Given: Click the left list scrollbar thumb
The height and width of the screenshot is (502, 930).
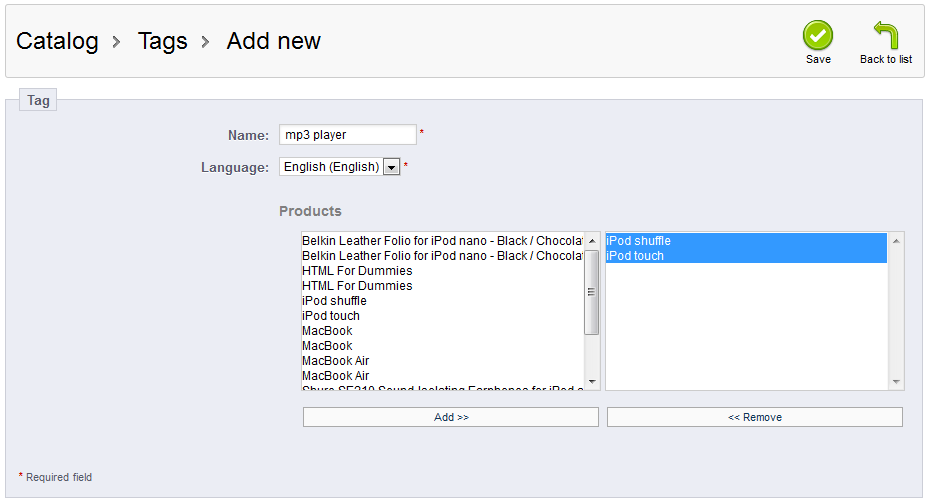Looking at the screenshot, I should click(592, 292).
